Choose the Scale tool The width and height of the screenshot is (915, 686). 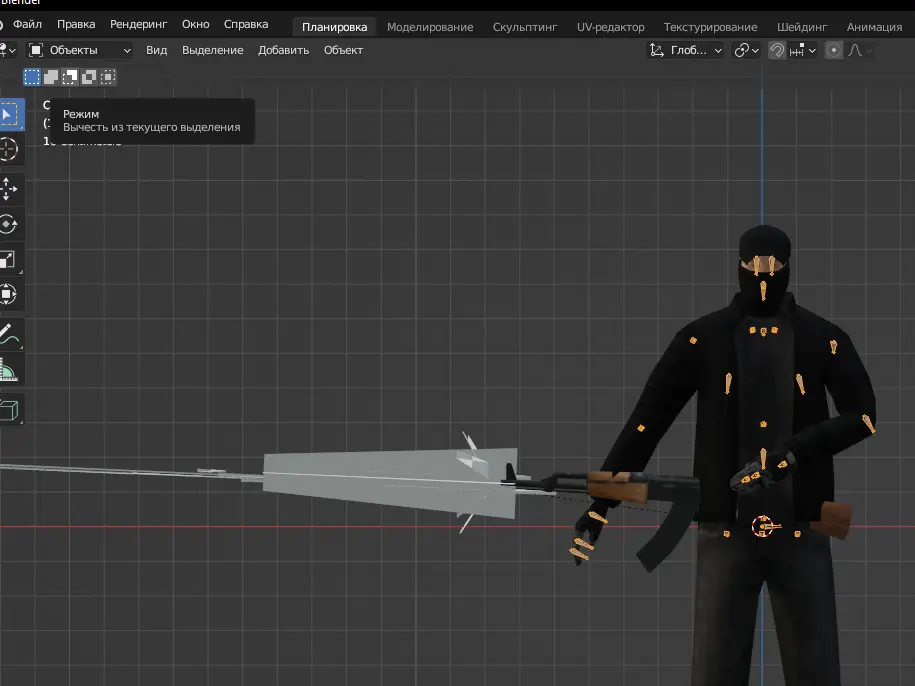coord(9,260)
